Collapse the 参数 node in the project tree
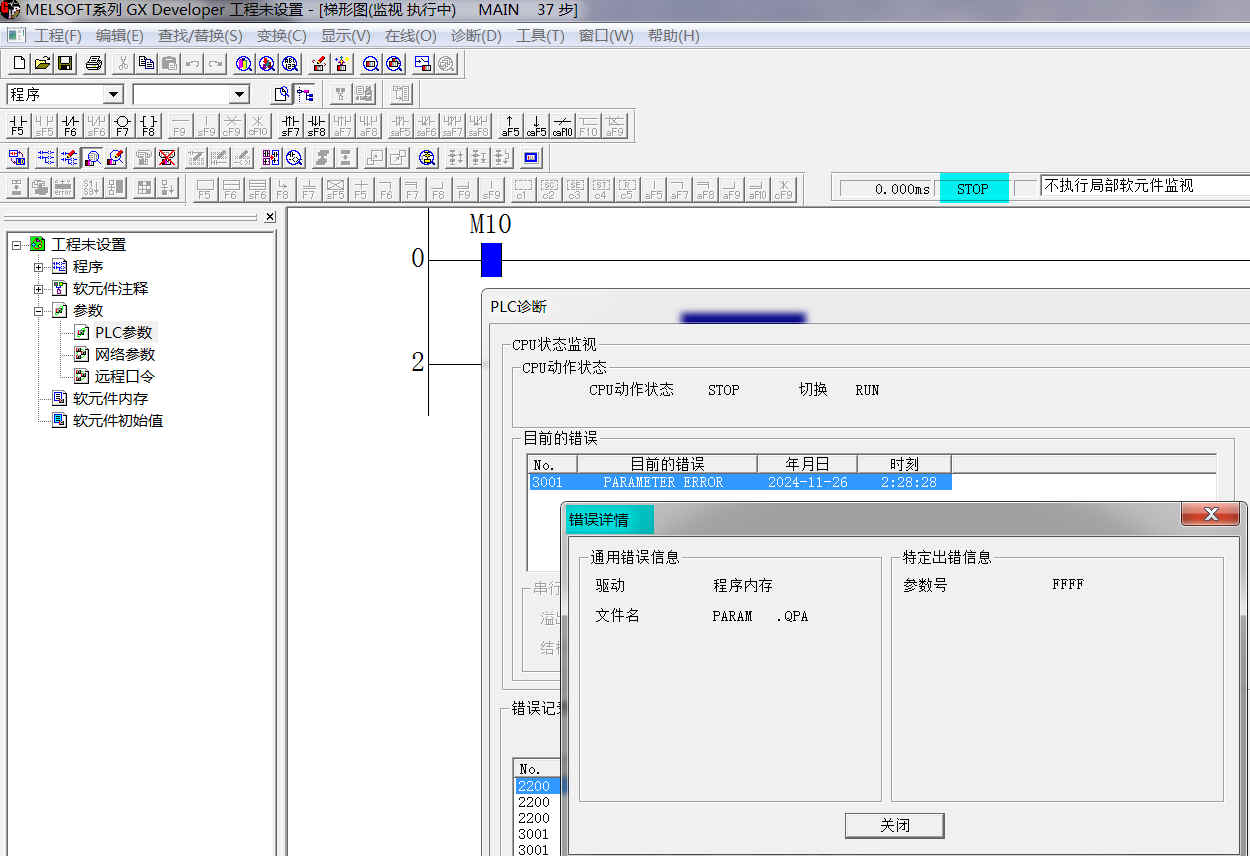The image size is (1250, 856). click(x=39, y=311)
